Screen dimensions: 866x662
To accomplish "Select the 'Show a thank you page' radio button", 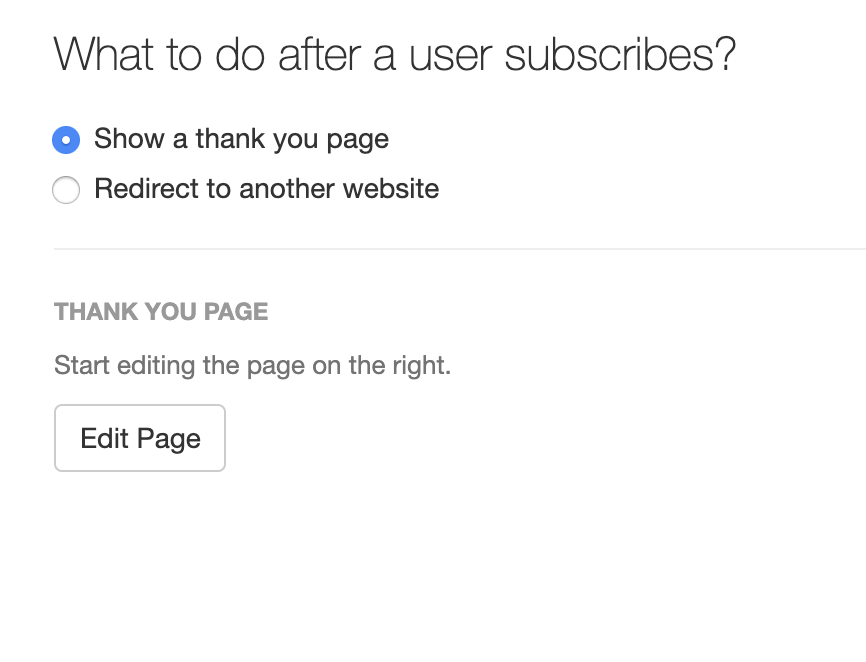I will point(65,140).
